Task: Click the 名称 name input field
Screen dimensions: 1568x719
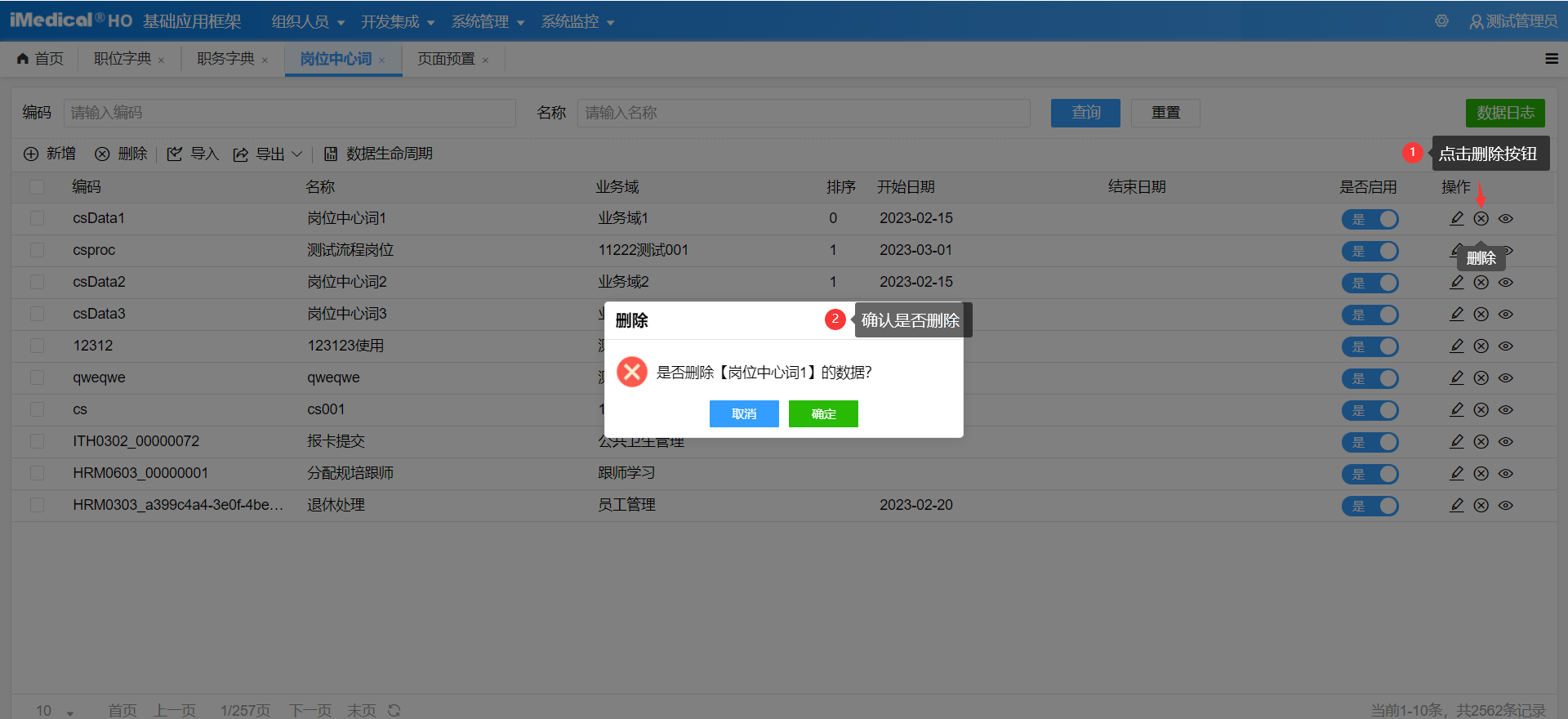Action: [x=804, y=113]
